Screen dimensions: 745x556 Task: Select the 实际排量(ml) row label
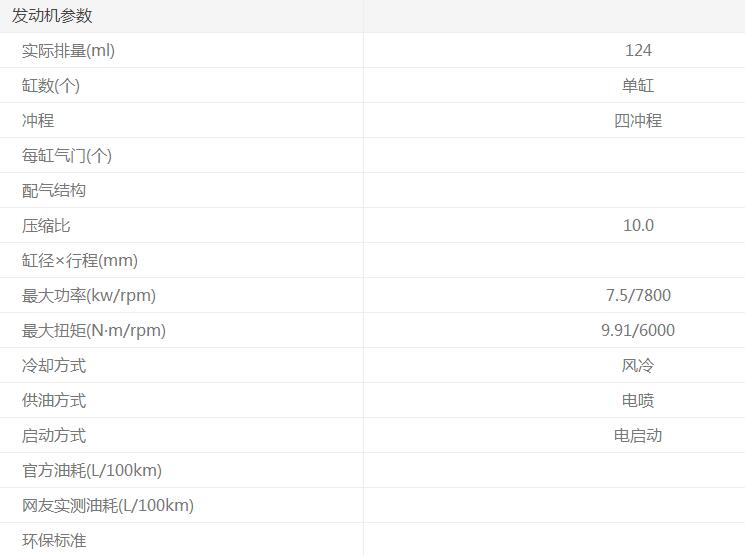coord(68,51)
